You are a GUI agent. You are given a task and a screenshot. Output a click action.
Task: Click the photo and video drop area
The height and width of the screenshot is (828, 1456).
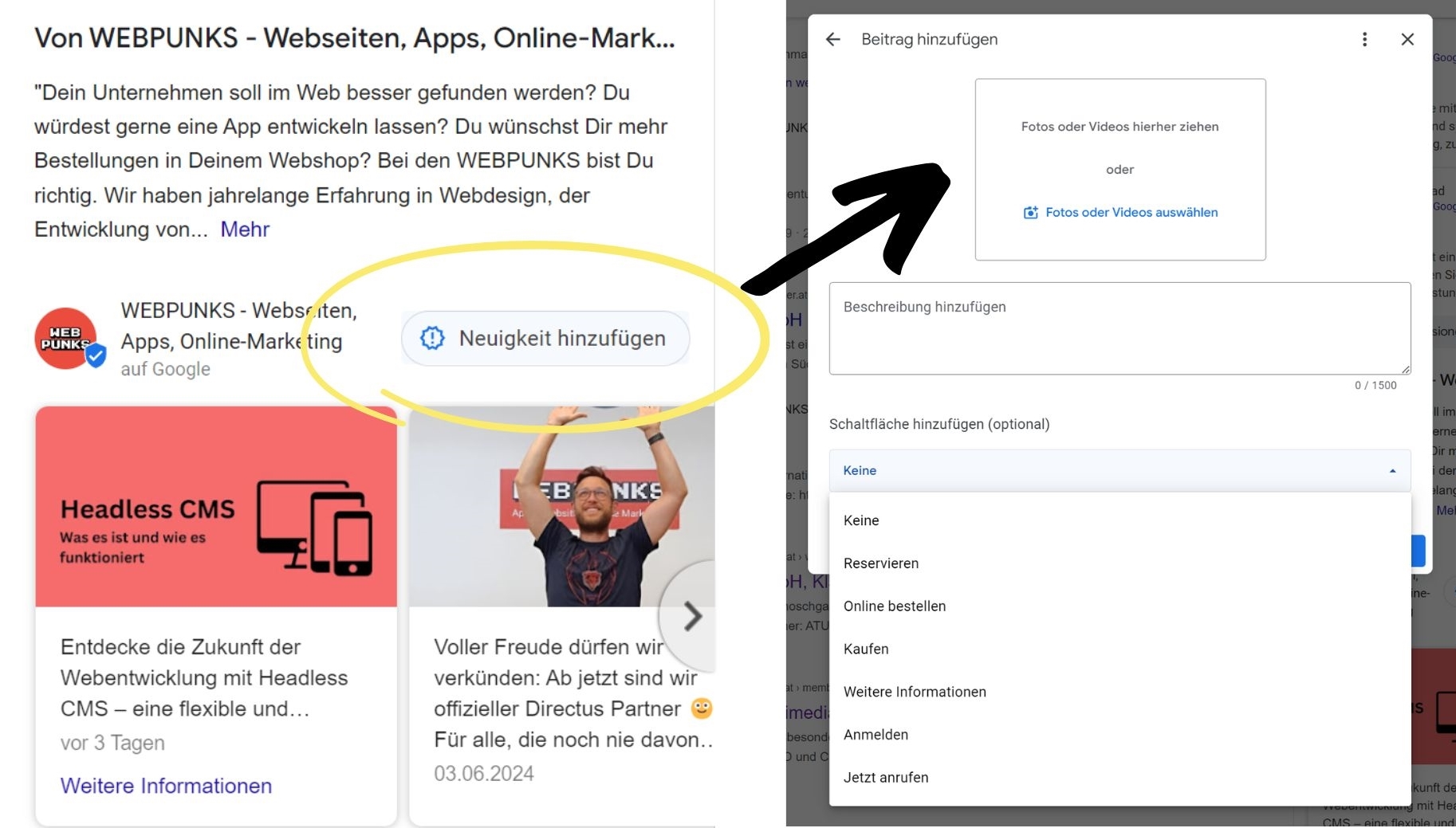tap(1120, 169)
